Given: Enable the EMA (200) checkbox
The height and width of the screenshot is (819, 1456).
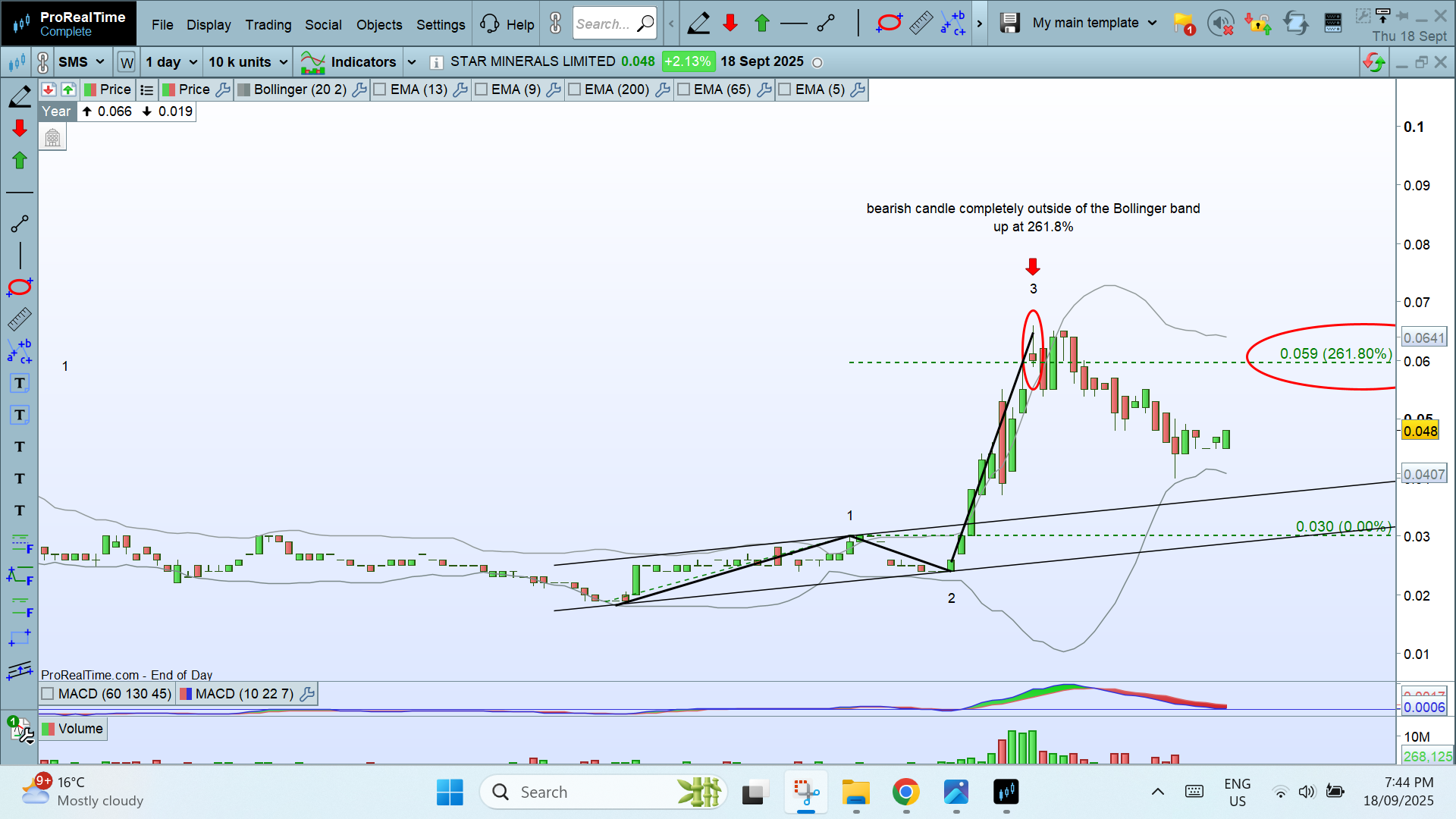Looking at the screenshot, I should 574,89.
